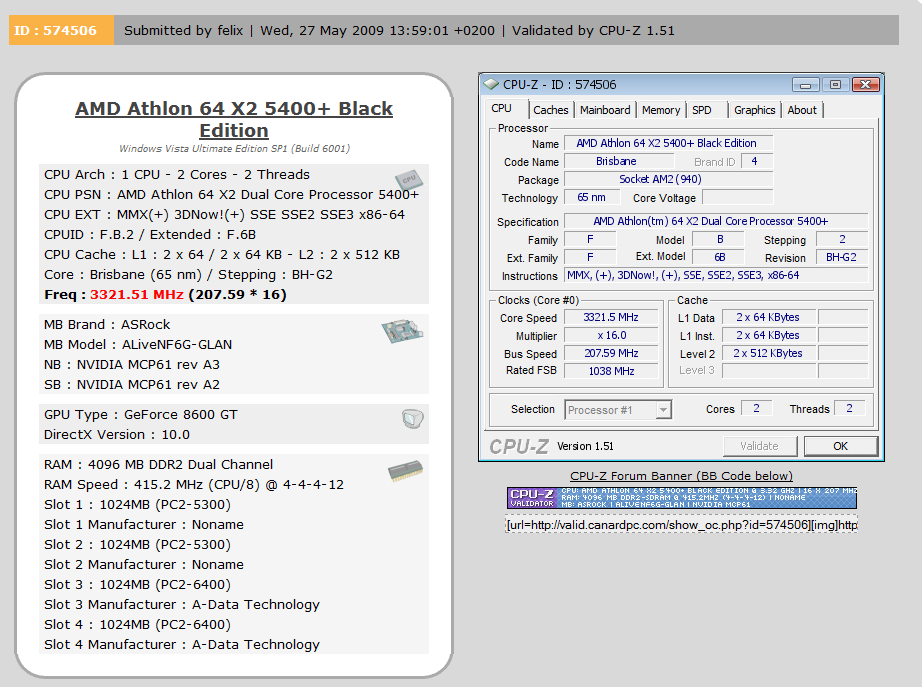Close the CPU-Z window
The width and height of the screenshot is (922, 687).
pyautogui.click(x=866, y=85)
